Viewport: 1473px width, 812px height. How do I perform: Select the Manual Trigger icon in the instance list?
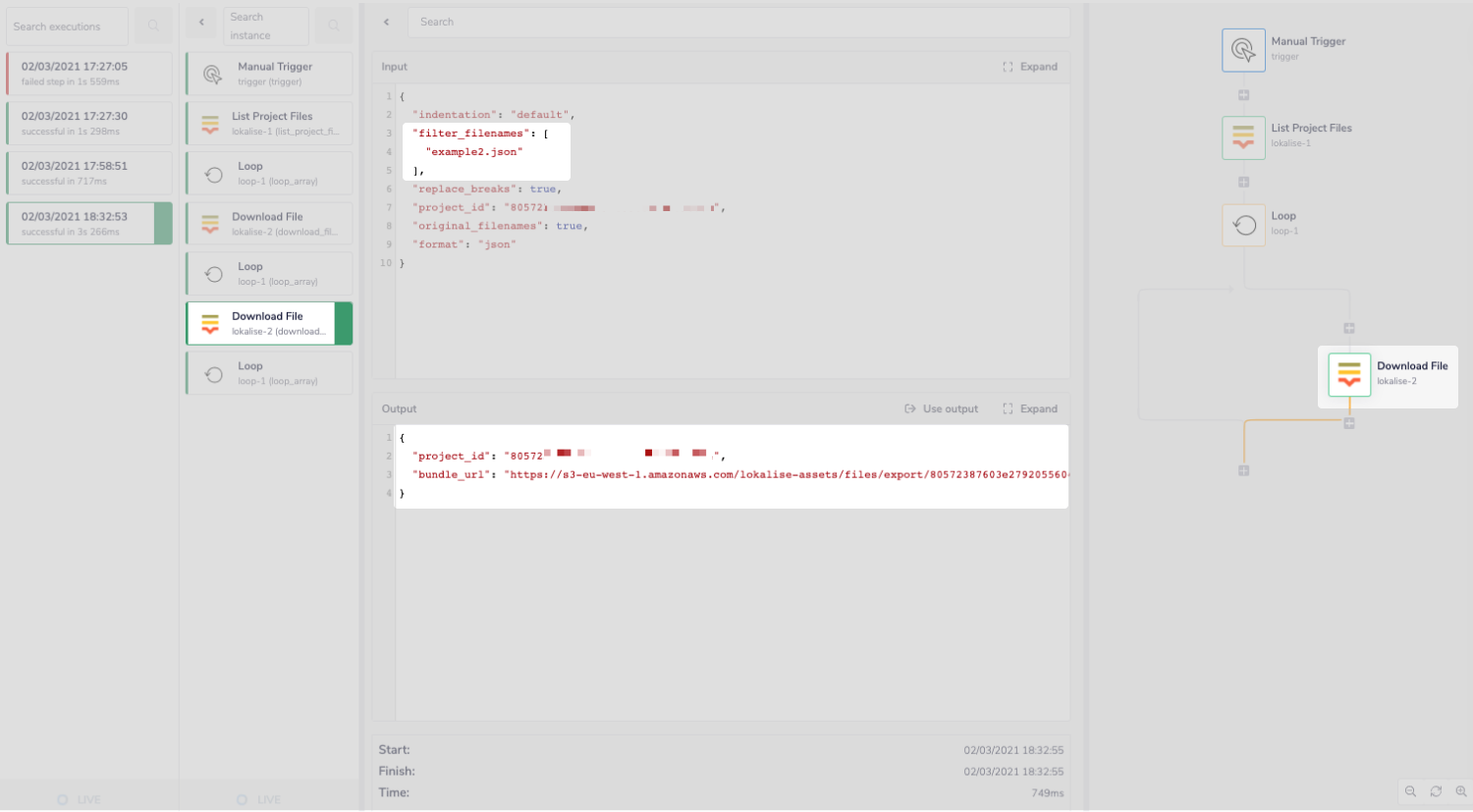click(x=210, y=73)
